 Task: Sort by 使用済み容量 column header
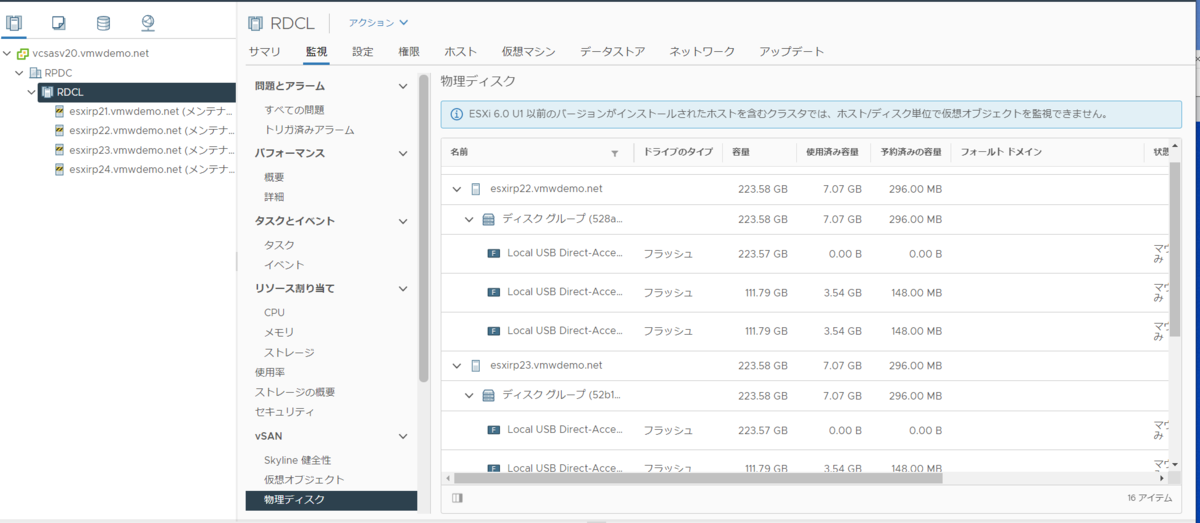(833, 153)
